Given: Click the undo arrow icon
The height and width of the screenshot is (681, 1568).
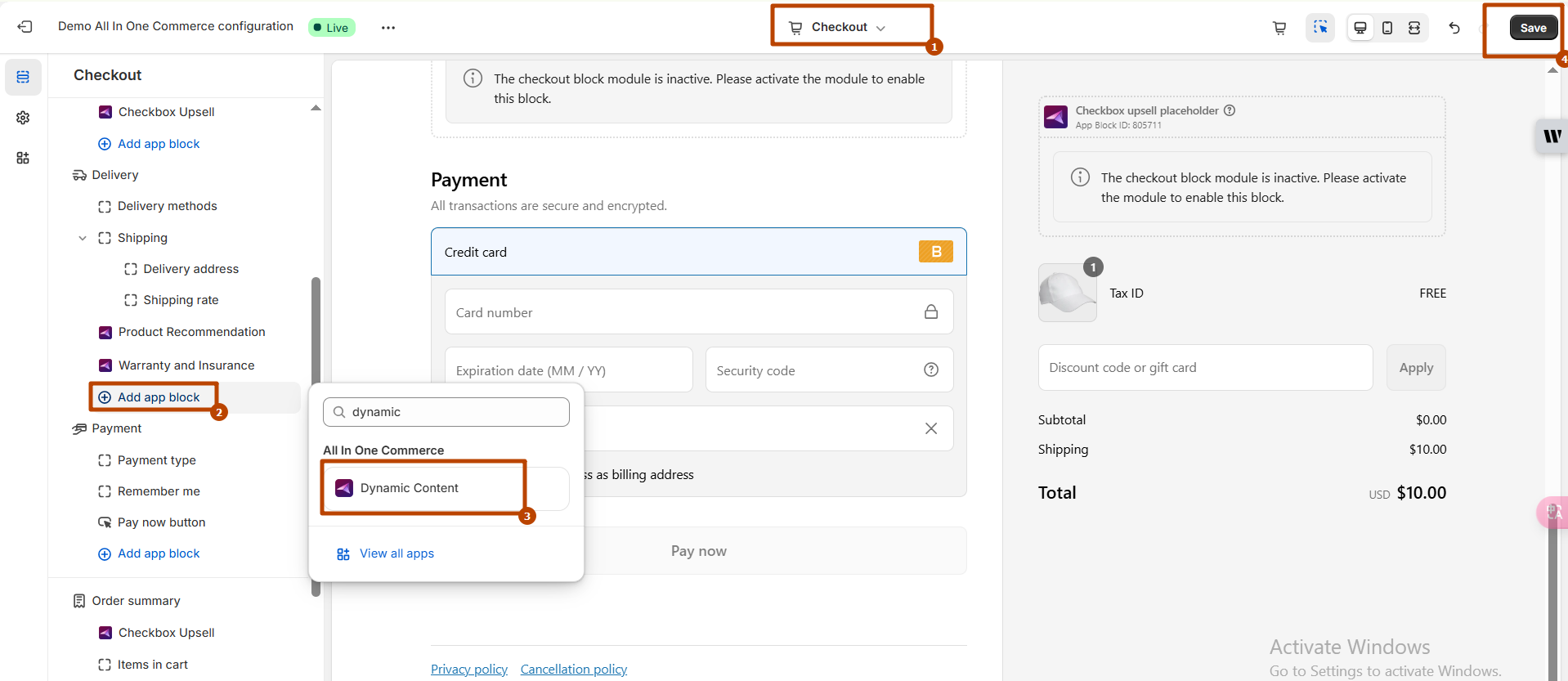Looking at the screenshot, I should coord(1454,28).
